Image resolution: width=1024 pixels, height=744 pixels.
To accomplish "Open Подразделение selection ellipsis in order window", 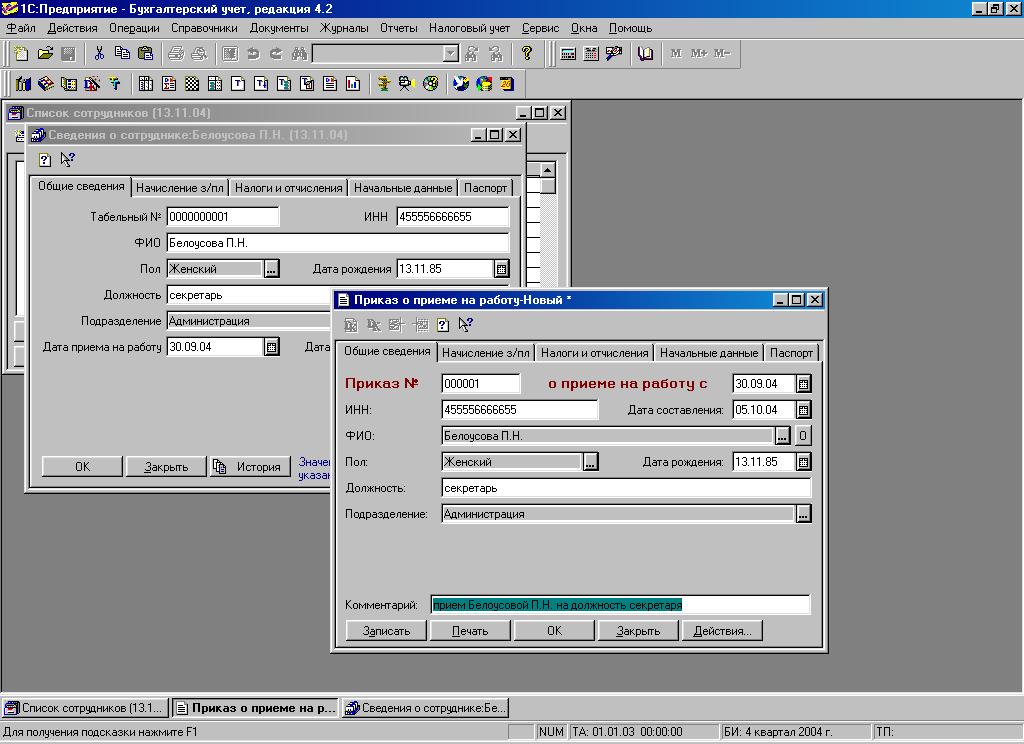I will pyautogui.click(x=803, y=514).
